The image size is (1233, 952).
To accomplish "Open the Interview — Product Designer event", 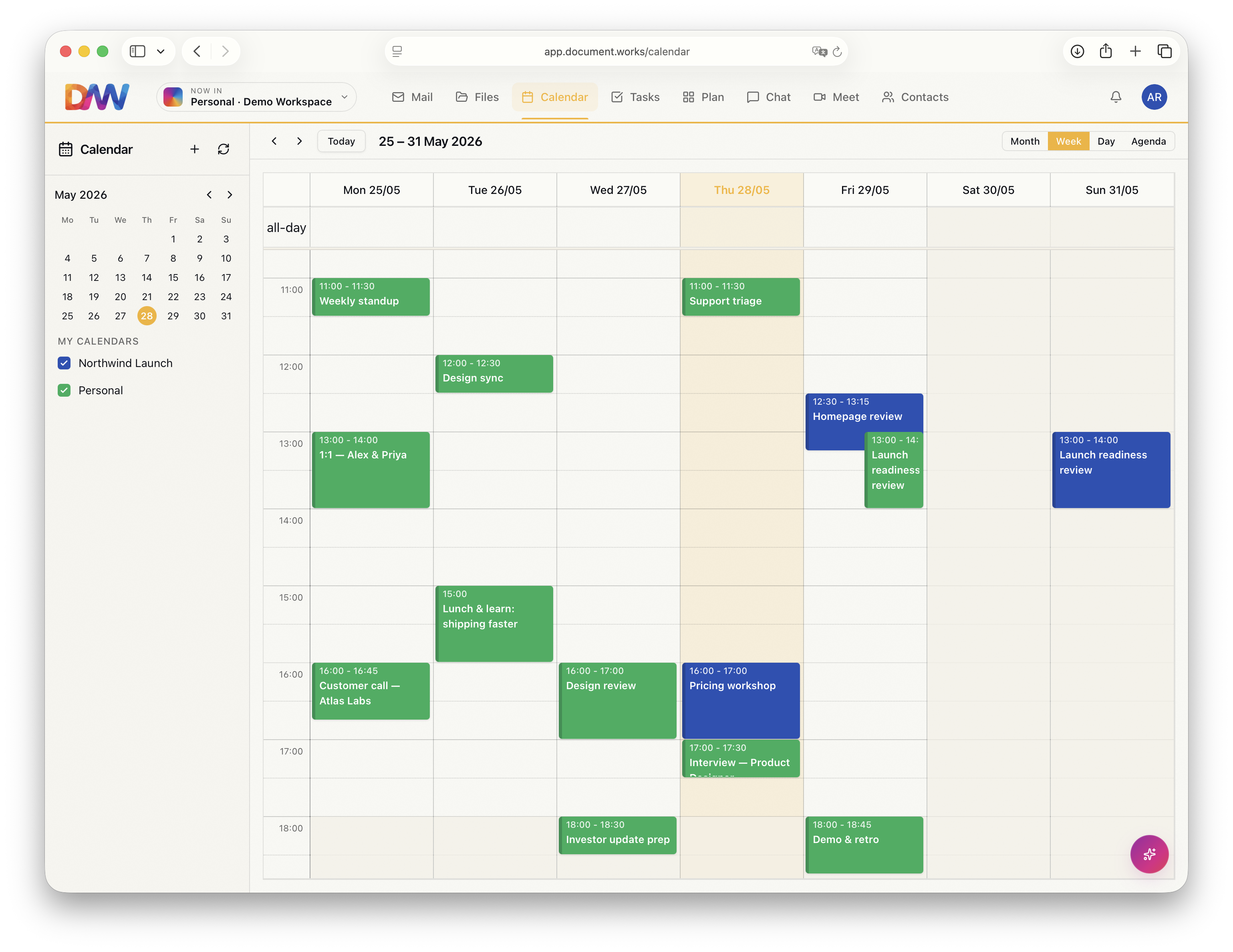I will click(x=741, y=758).
